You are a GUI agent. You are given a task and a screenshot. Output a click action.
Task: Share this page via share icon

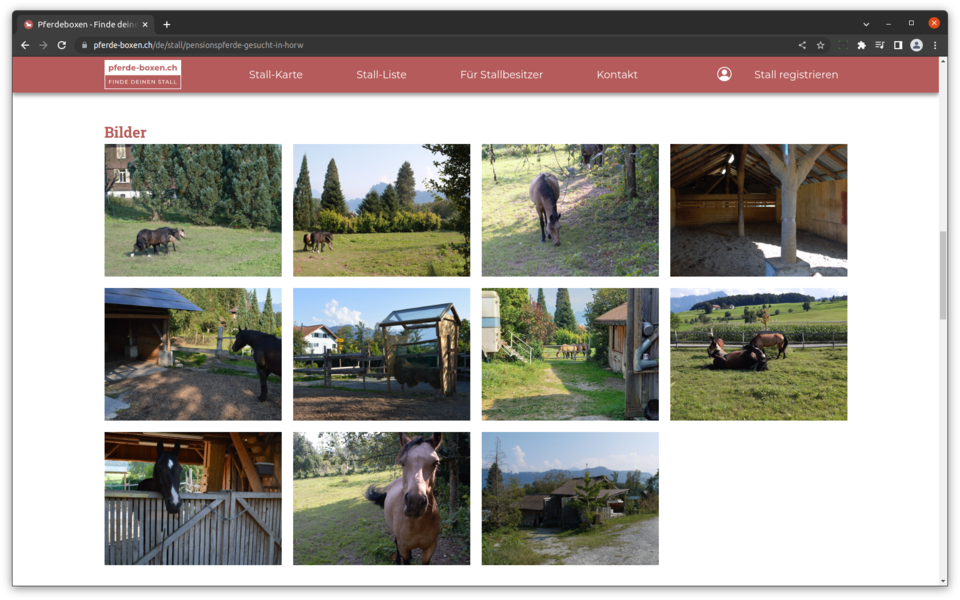(802, 45)
